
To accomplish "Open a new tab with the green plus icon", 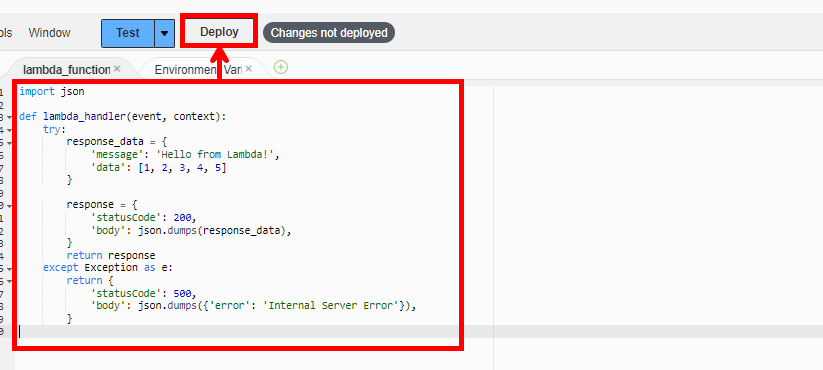I will pyautogui.click(x=281, y=67).
